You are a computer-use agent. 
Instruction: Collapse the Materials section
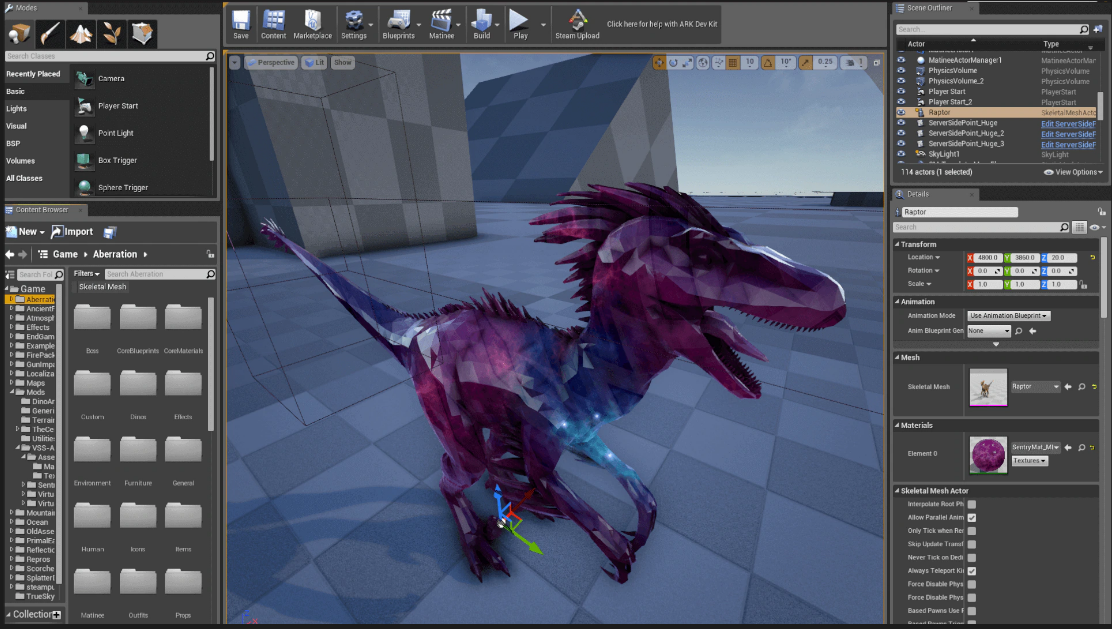click(x=897, y=425)
